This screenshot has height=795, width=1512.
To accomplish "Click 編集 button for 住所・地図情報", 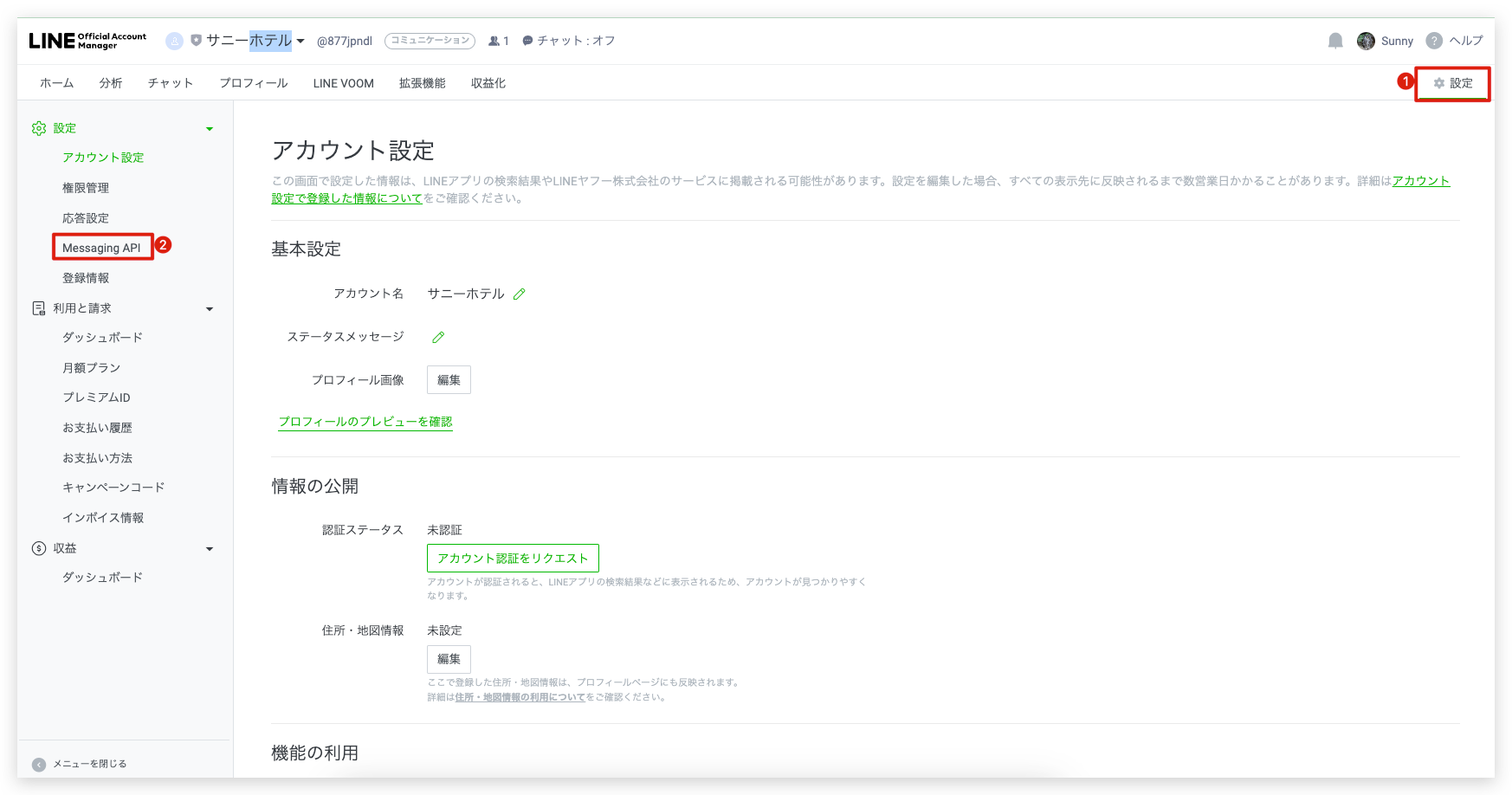I will coord(449,659).
